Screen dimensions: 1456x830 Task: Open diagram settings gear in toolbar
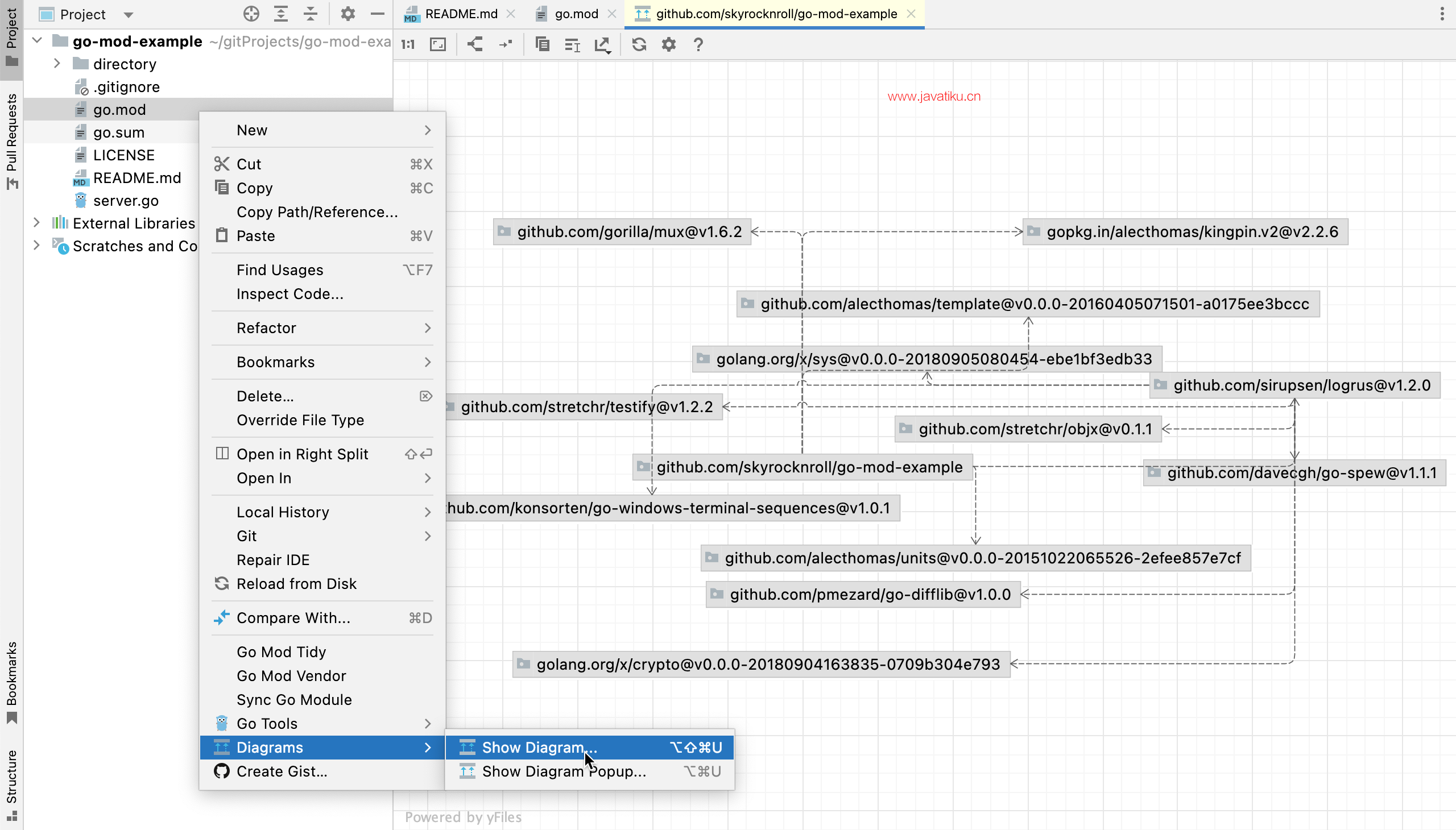[x=669, y=44]
